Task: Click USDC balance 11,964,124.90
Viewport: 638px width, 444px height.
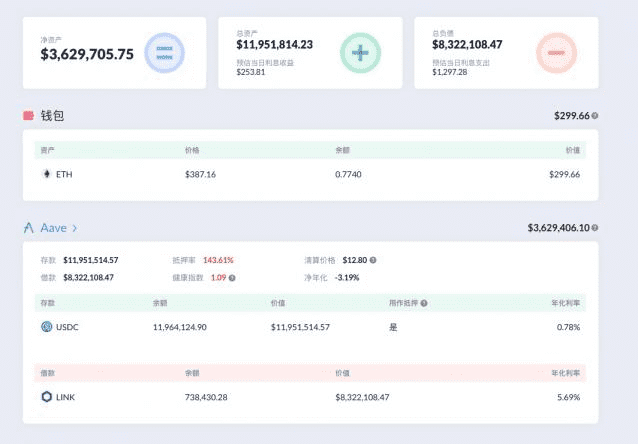Action: click(179, 327)
